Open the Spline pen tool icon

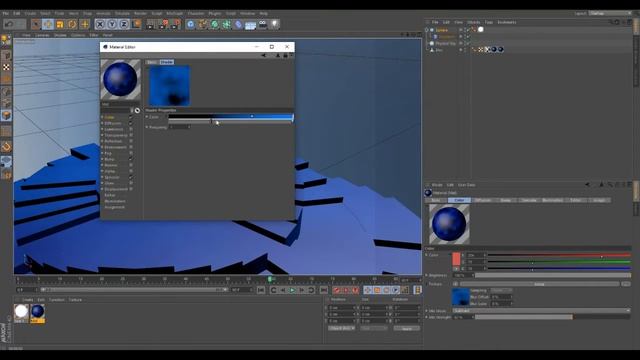pyautogui.click(x=203, y=24)
